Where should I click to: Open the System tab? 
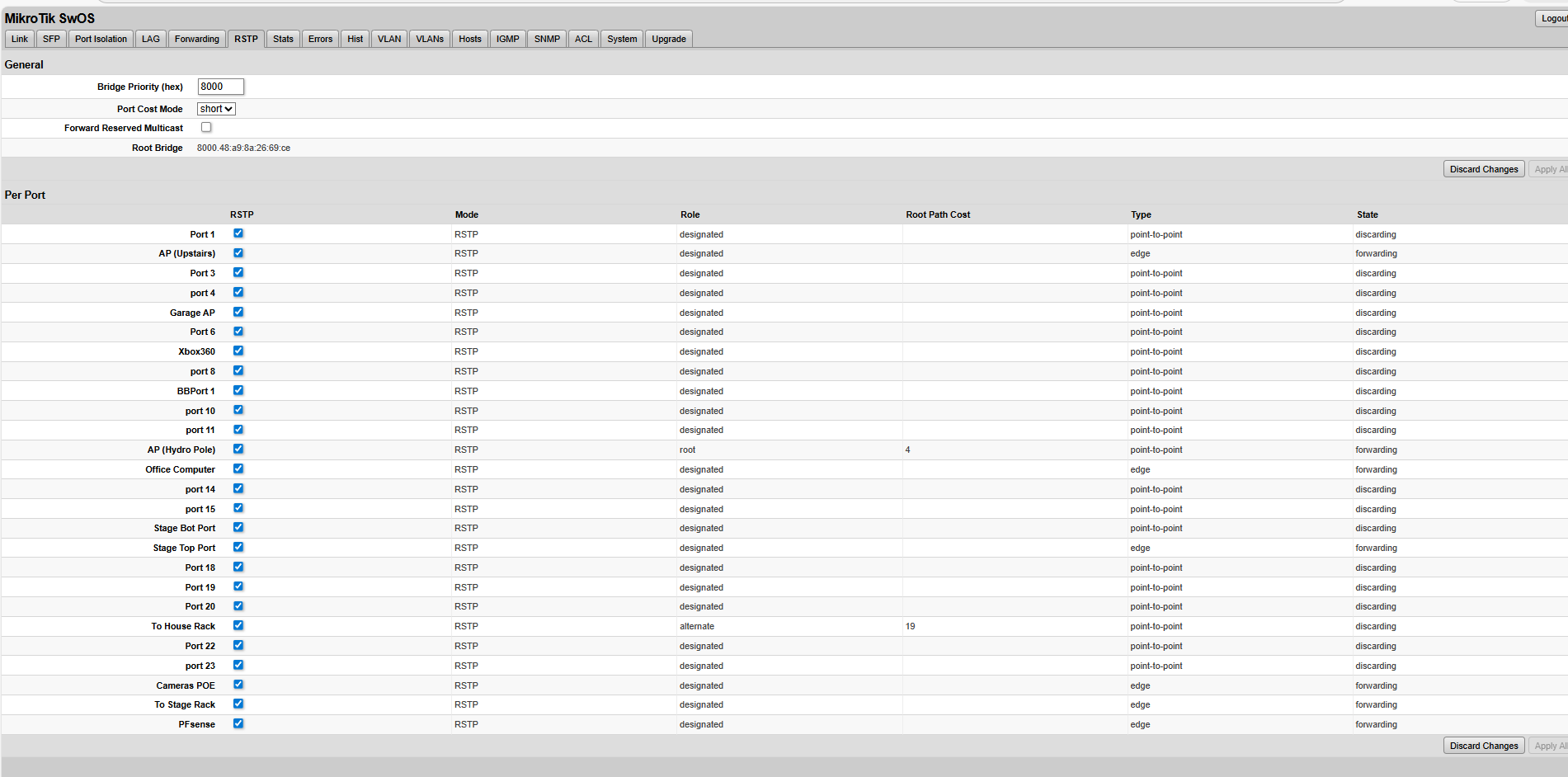(x=622, y=39)
